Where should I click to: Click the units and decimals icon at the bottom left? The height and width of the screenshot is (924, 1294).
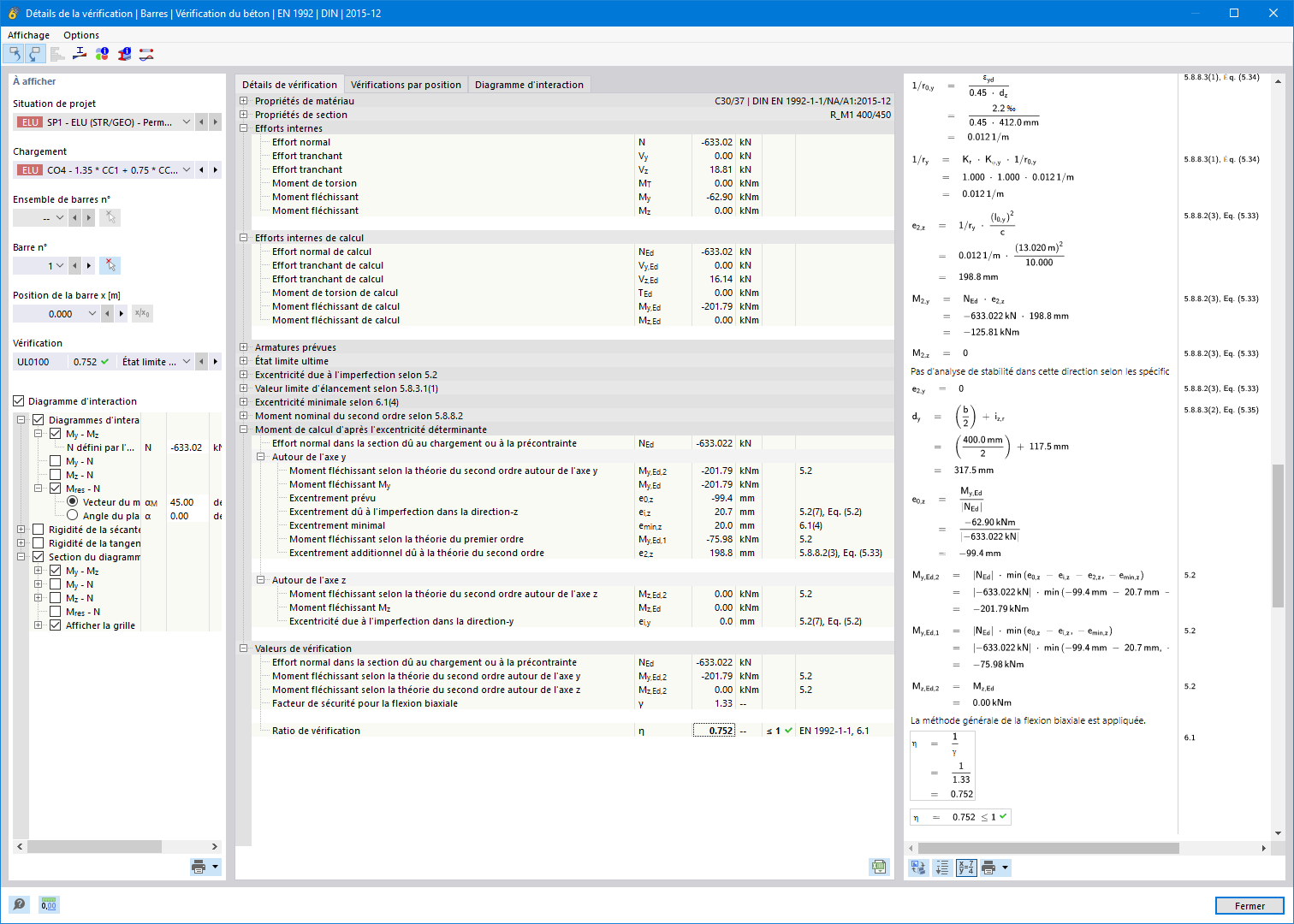pos(49,904)
